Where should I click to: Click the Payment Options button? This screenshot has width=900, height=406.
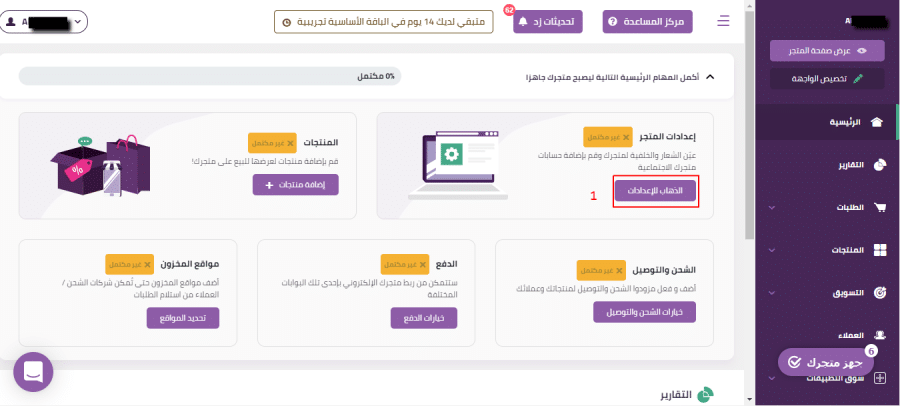tap(424, 318)
